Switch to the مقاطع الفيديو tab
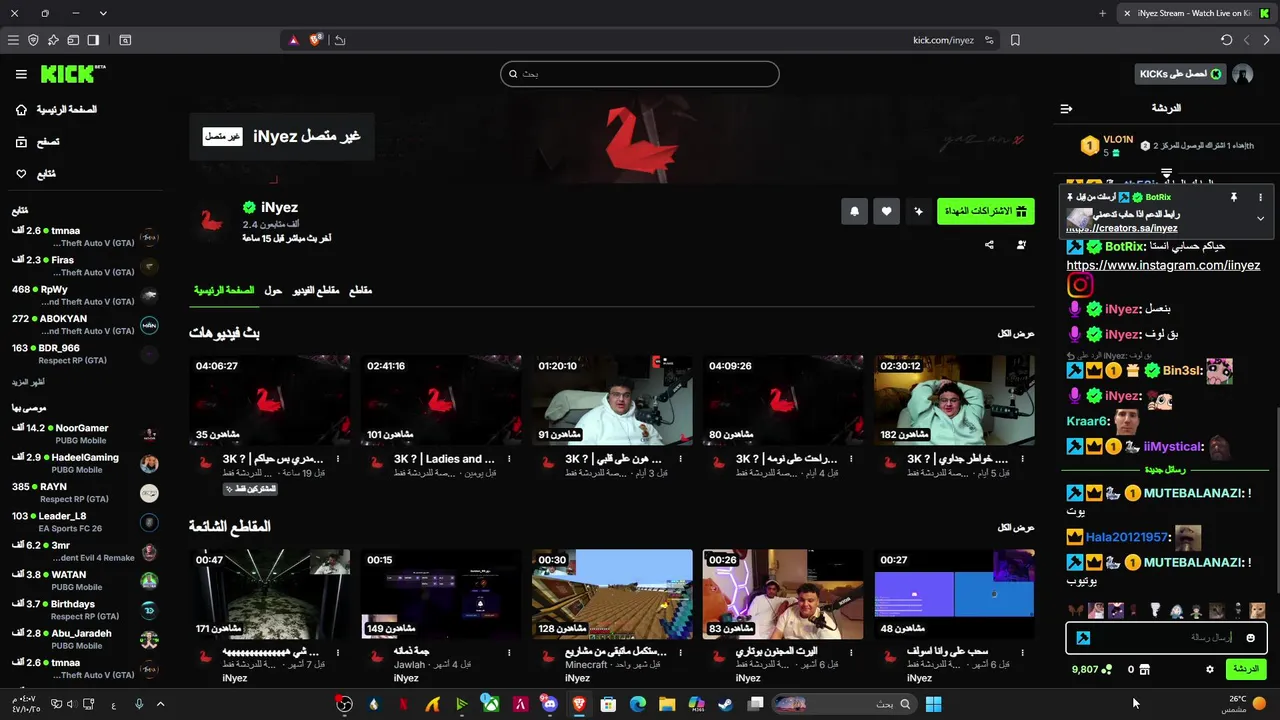Viewport: 1280px width, 720px height. pyautogui.click(x=316, y=290)
